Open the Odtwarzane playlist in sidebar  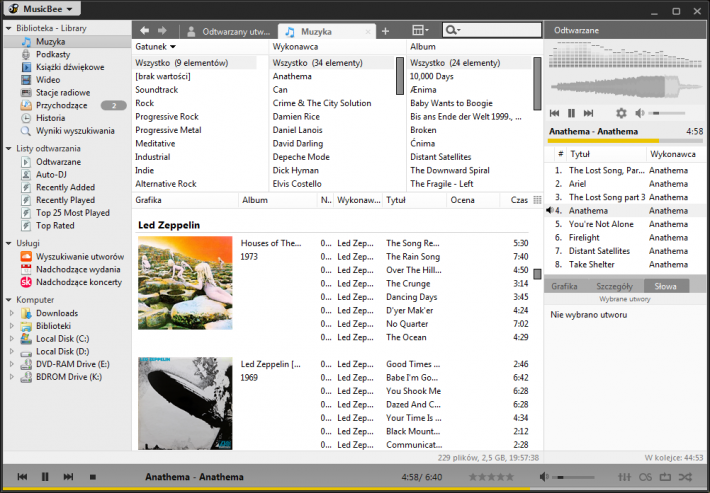pos(58,162)
